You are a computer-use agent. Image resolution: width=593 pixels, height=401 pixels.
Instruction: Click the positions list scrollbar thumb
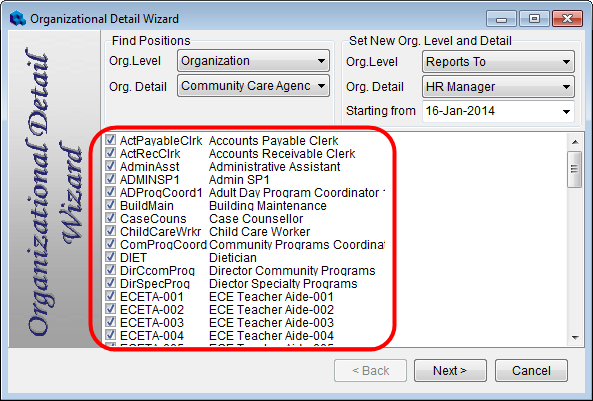pos(575,169)
